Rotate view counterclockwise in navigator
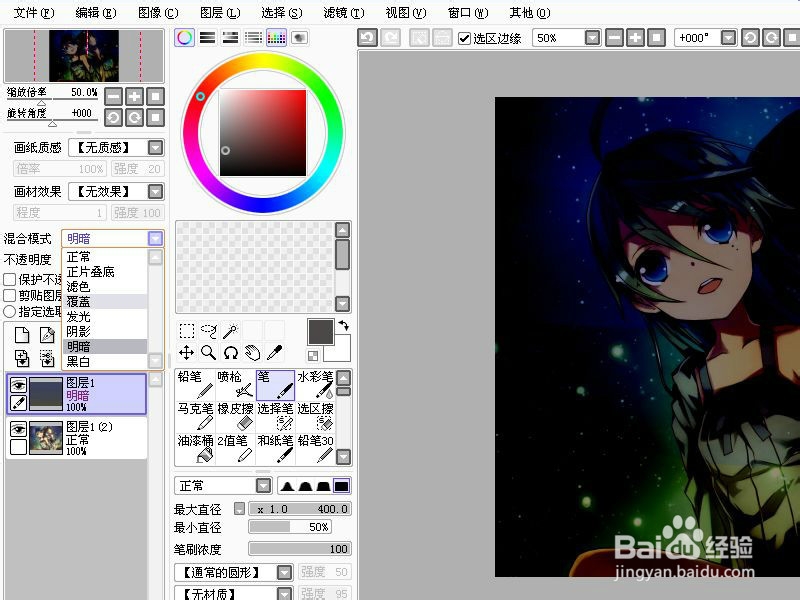The image size is (800, 600). point(113,118)
